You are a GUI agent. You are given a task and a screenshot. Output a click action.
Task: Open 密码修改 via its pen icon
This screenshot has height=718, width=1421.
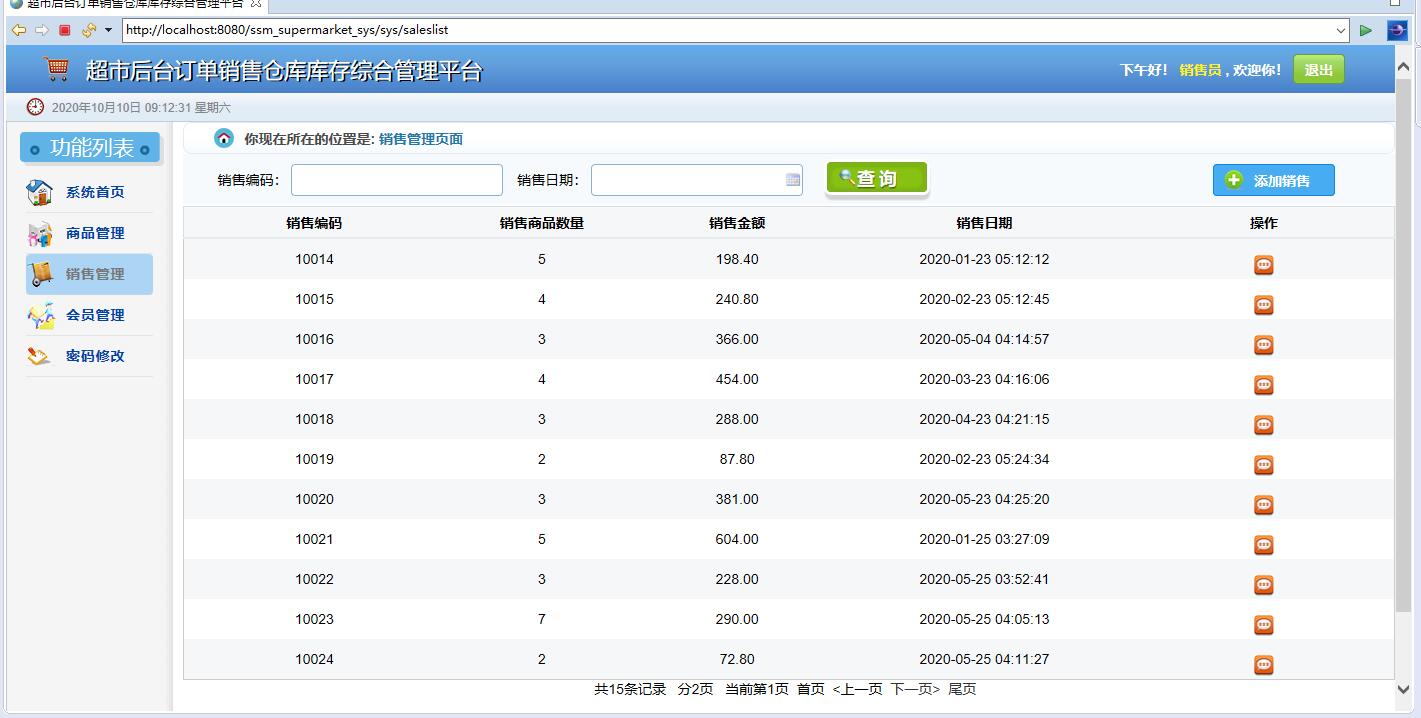point(40,355)
